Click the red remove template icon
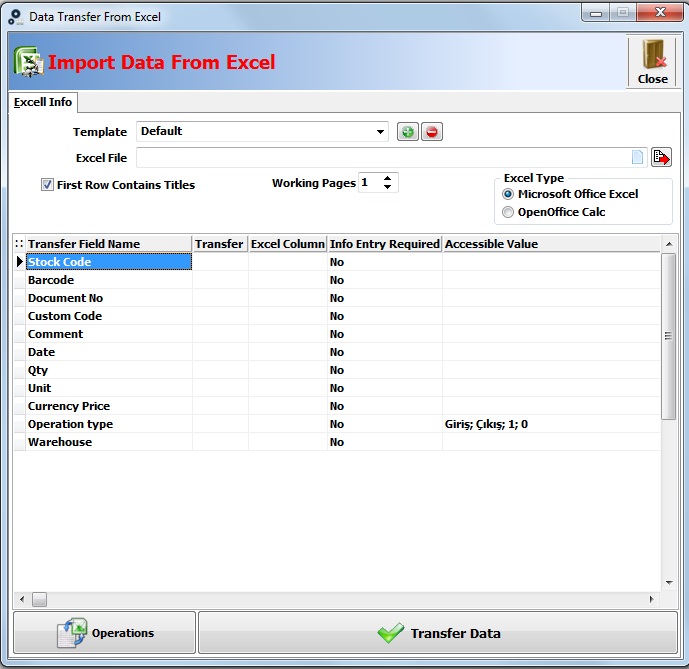This screenshot has width=689, height=669. tap(432, 132)
